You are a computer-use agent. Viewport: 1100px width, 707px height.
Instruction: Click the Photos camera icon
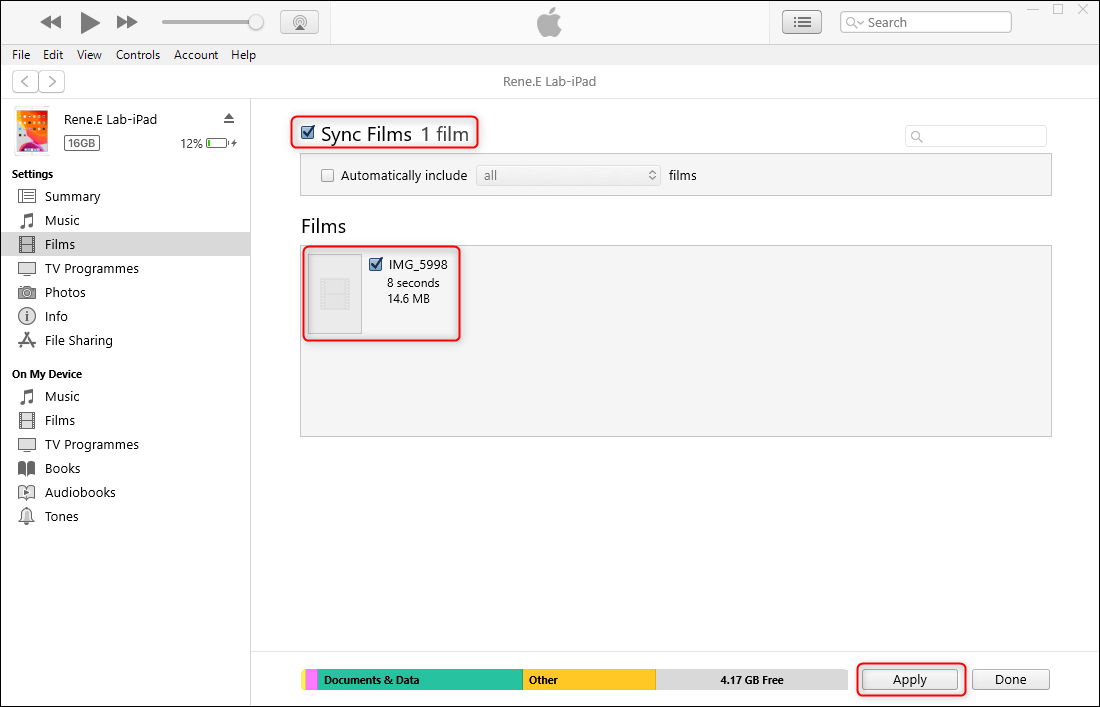coord(27,292)
